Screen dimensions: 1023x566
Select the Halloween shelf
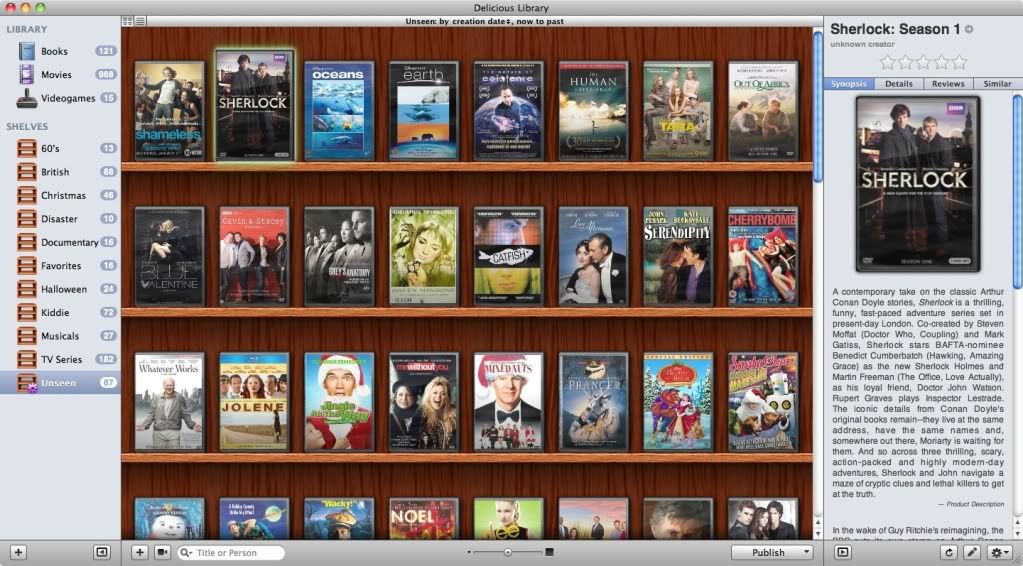point(60,289)
